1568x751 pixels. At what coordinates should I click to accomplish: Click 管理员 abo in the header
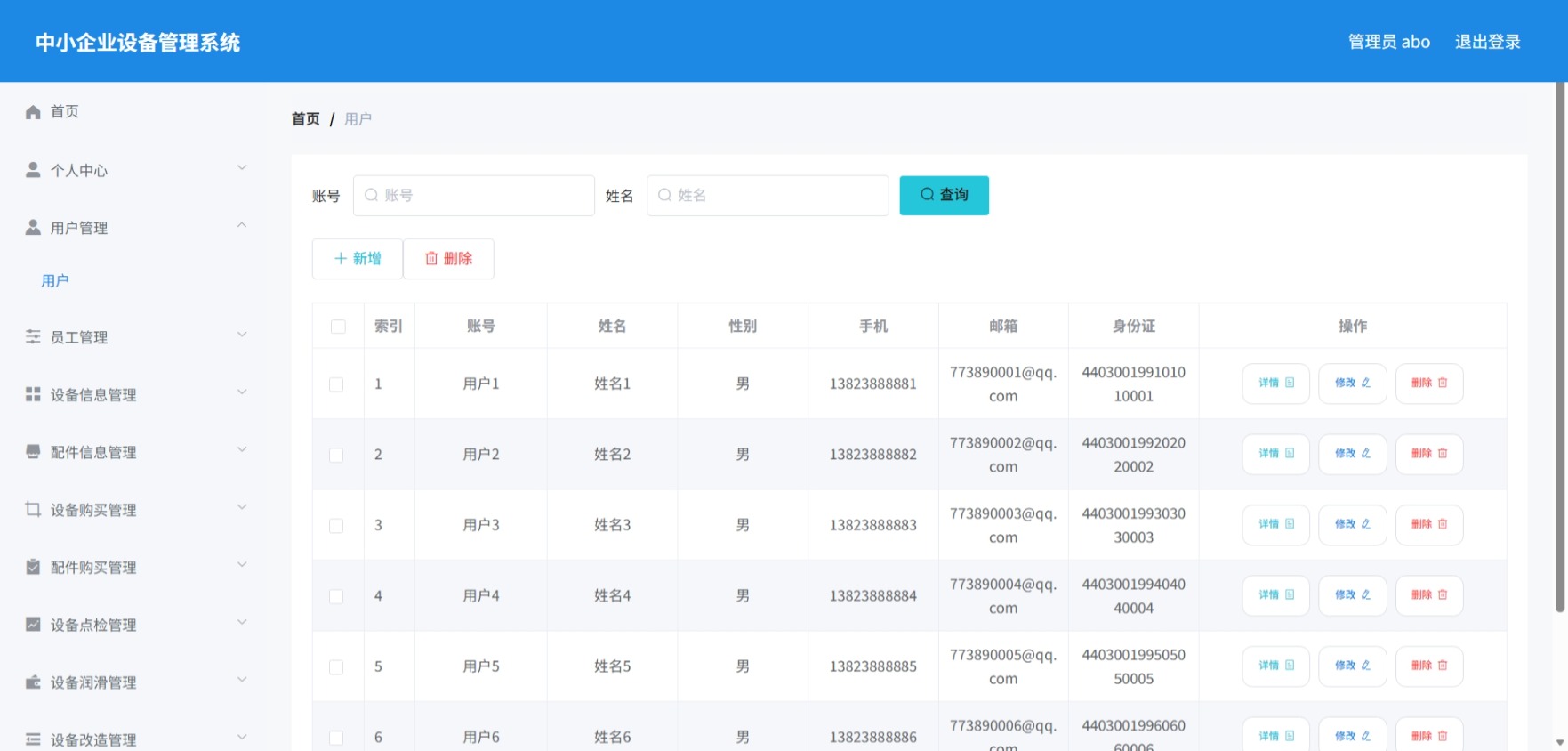pyautogui.click(x=1389, y=42)
